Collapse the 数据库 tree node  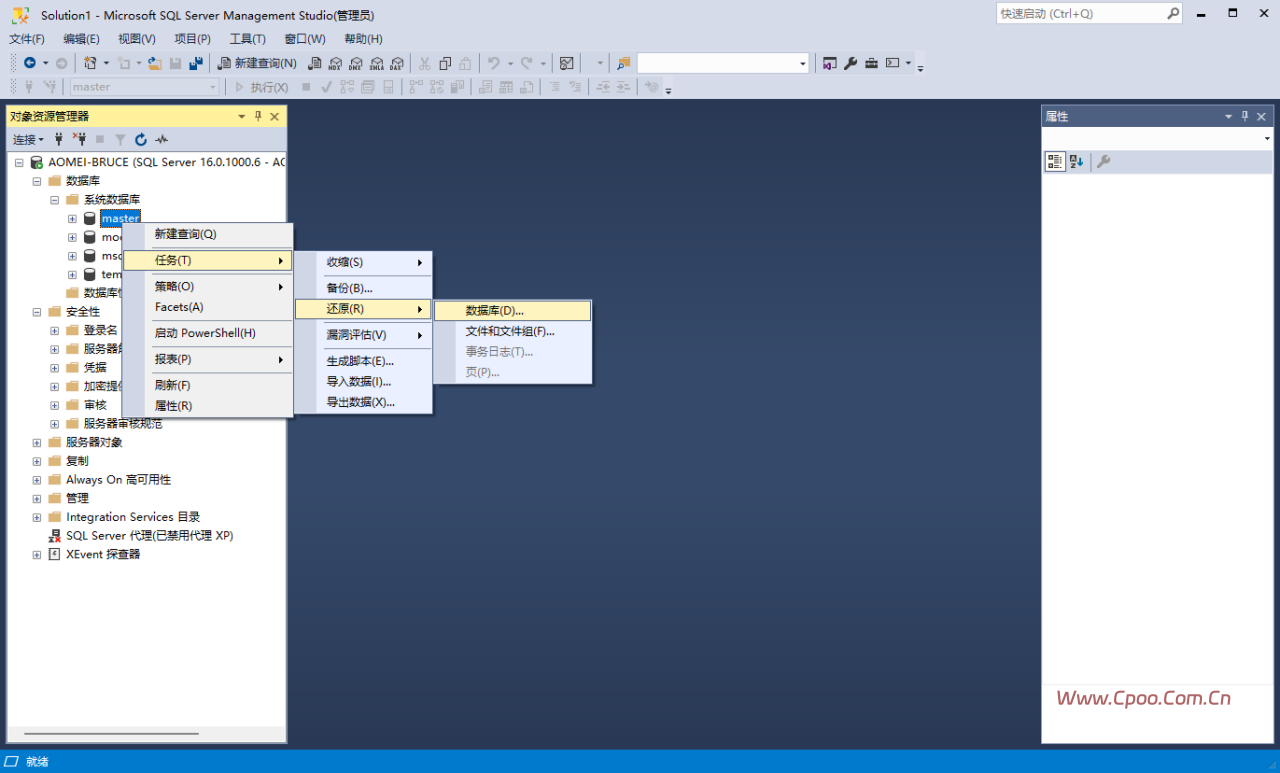coord(37,181)
